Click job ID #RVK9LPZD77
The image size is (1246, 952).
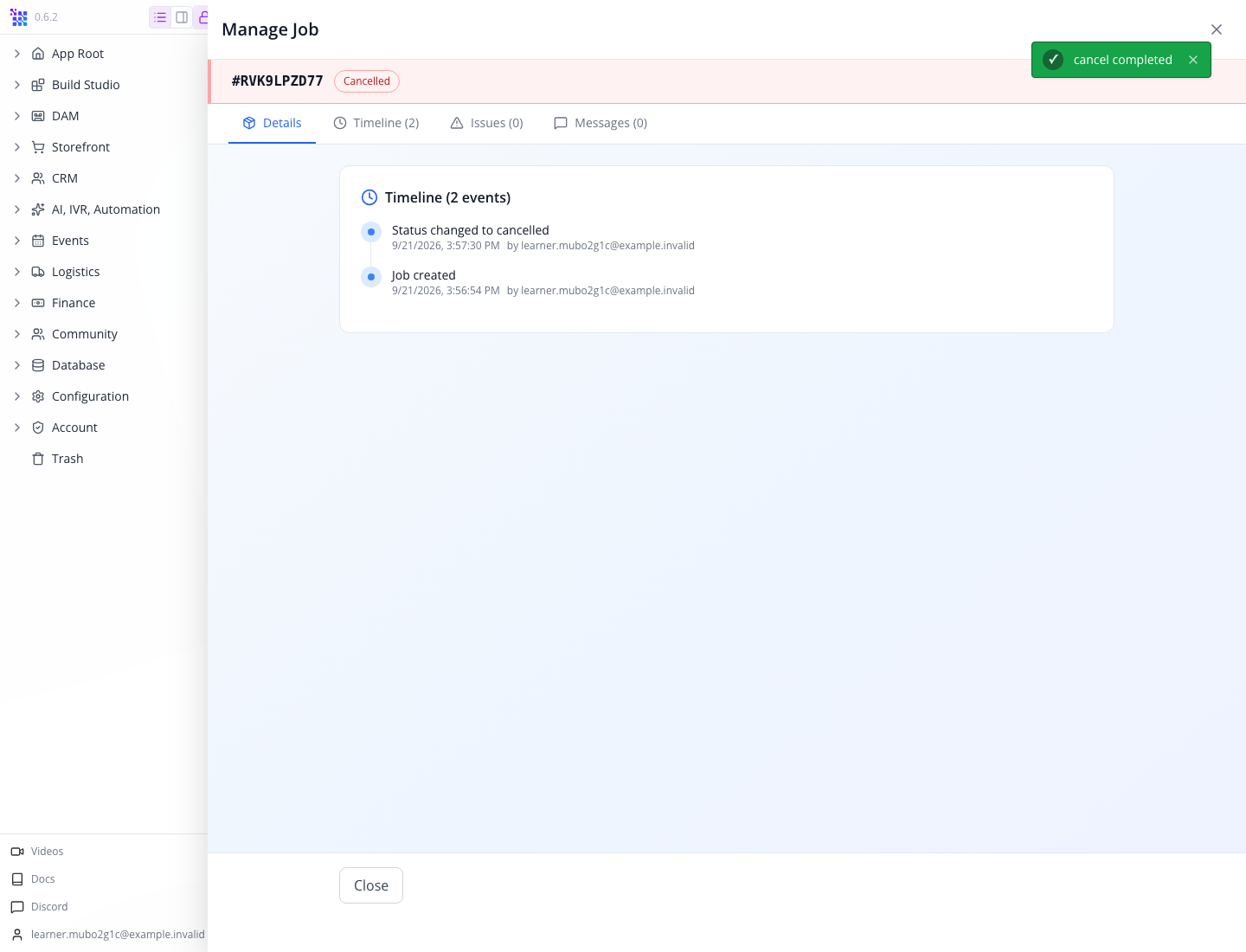click(278, 81)
